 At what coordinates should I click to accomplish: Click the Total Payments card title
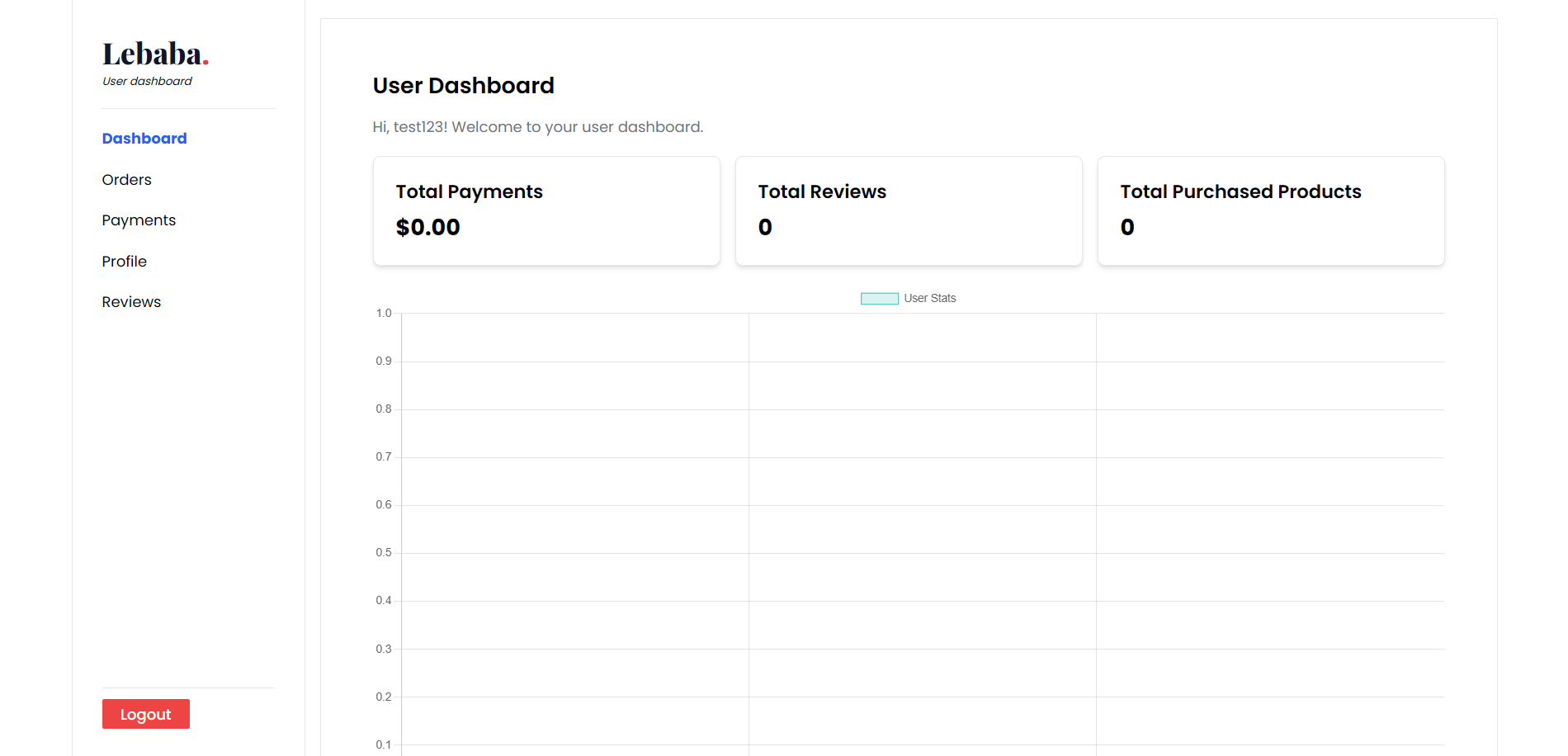coord(469,191)
